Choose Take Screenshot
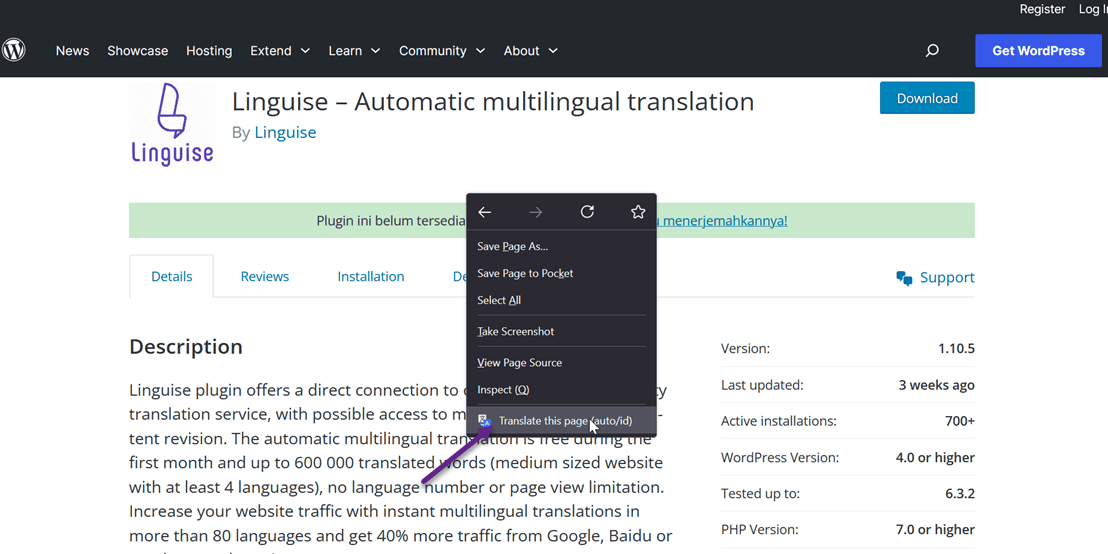 [x=562, y=331]
